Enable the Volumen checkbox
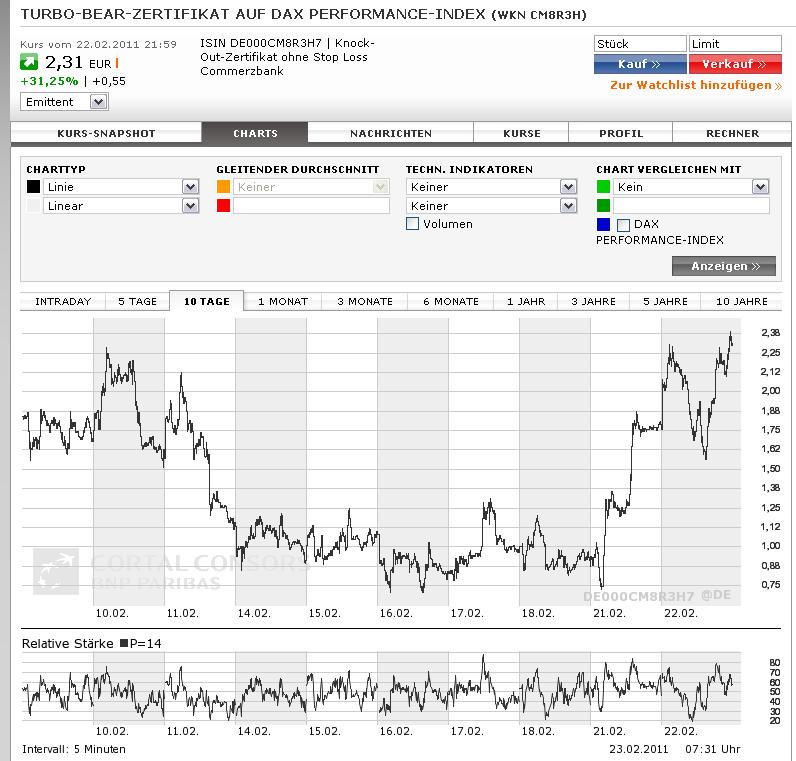This screenshot has width=796, height=761. point(413,224)
